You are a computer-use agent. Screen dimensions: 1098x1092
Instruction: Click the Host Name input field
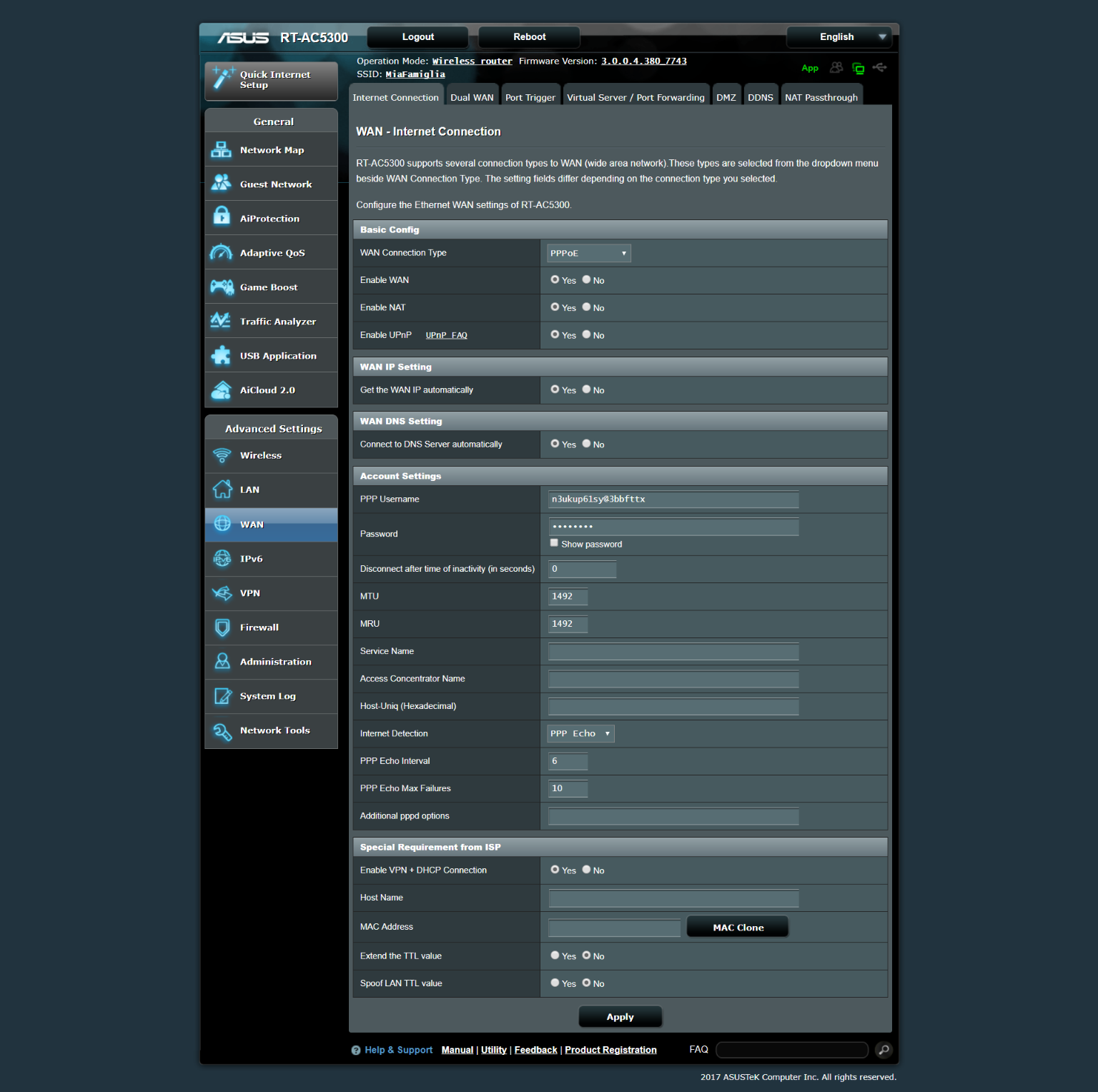673,898
